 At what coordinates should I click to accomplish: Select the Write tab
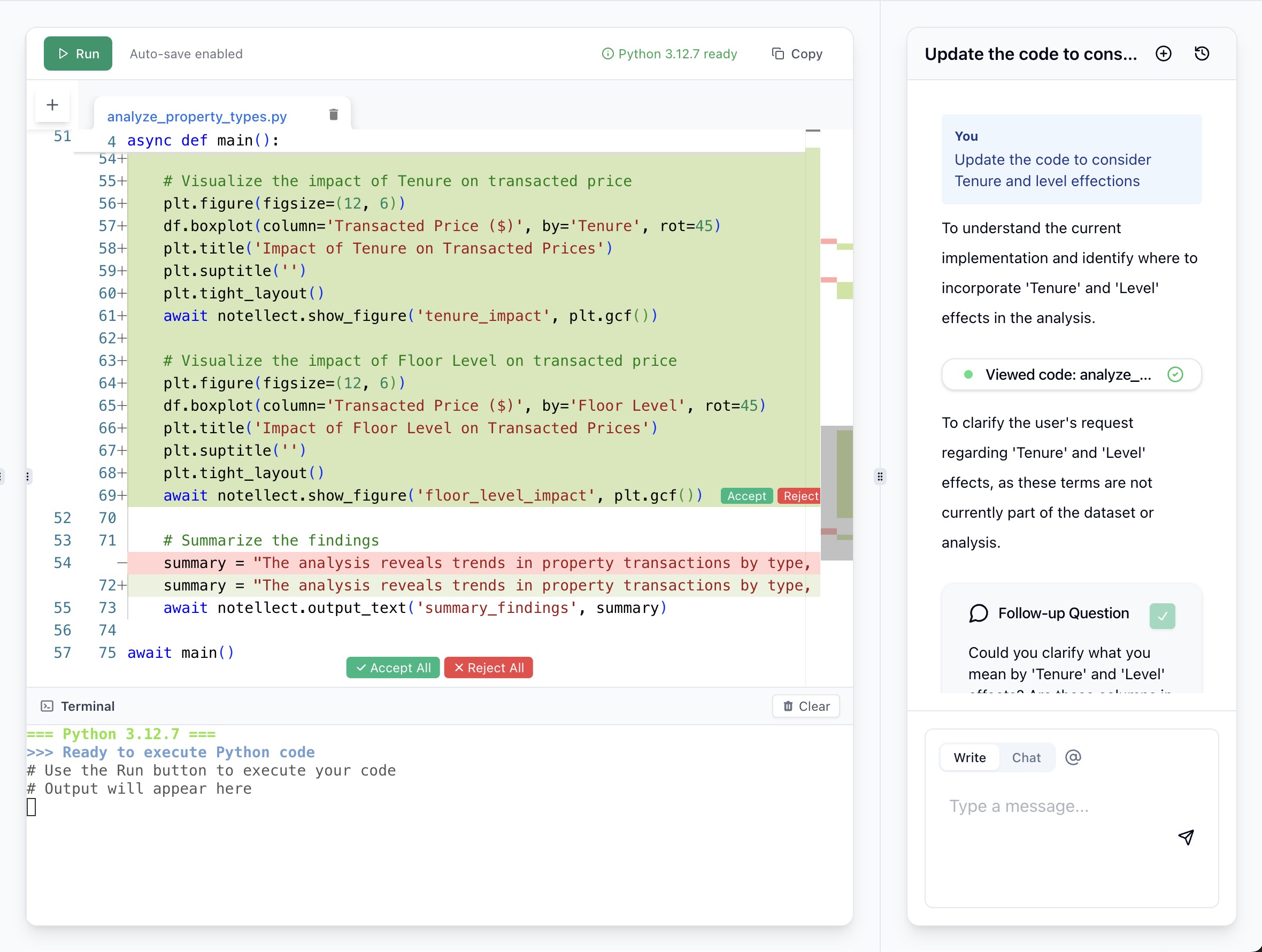[x=969, y=757]
